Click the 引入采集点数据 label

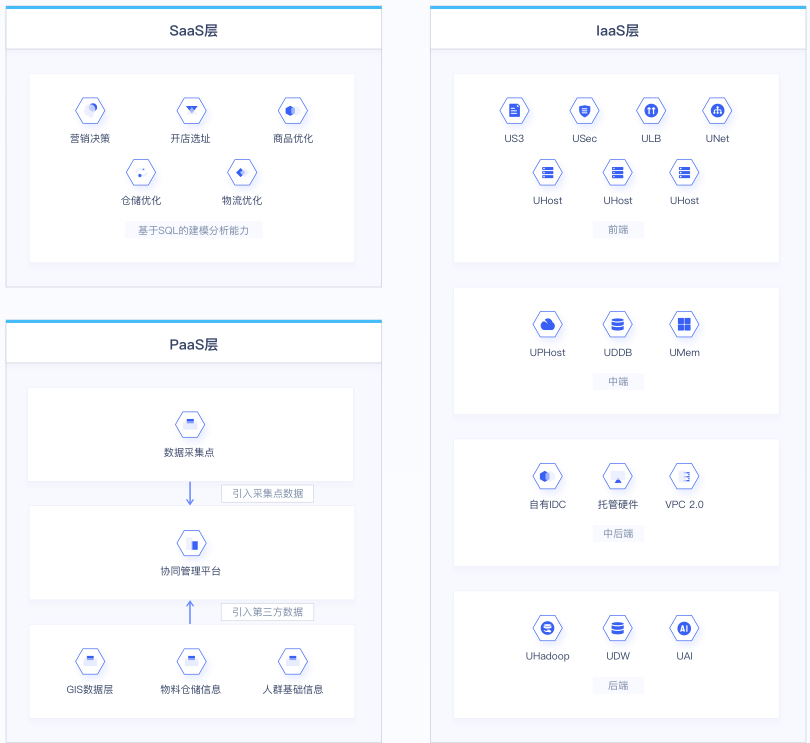point(268,493)
